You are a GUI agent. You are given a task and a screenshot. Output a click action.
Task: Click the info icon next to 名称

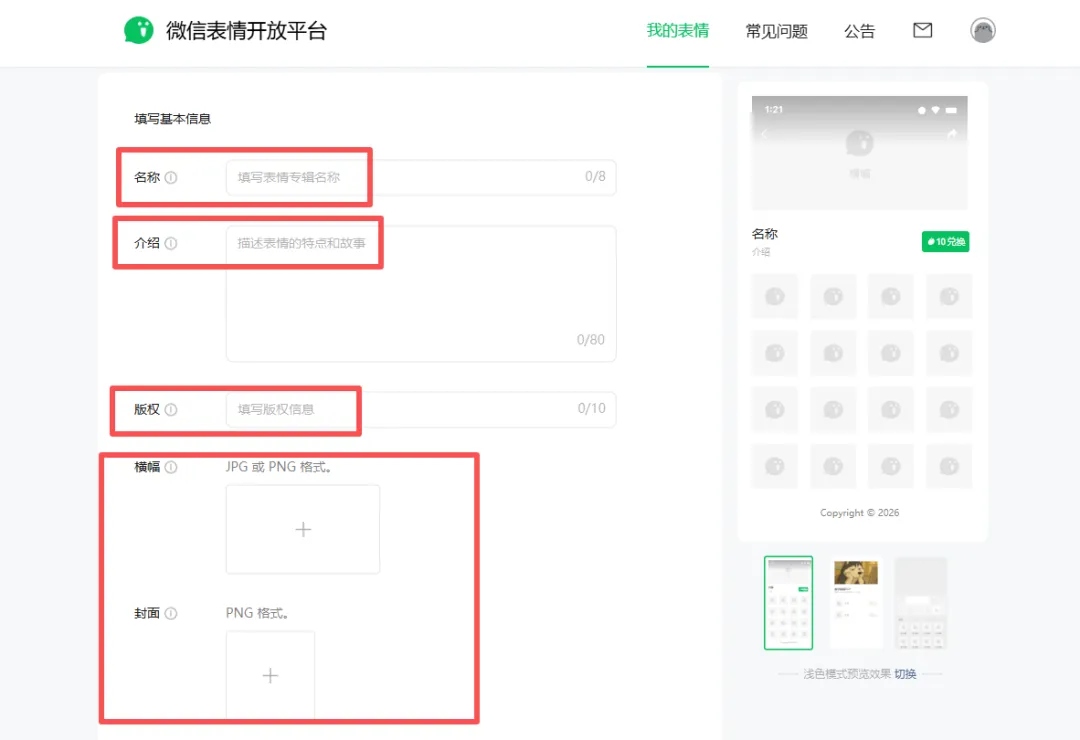[x=171, y=178]
